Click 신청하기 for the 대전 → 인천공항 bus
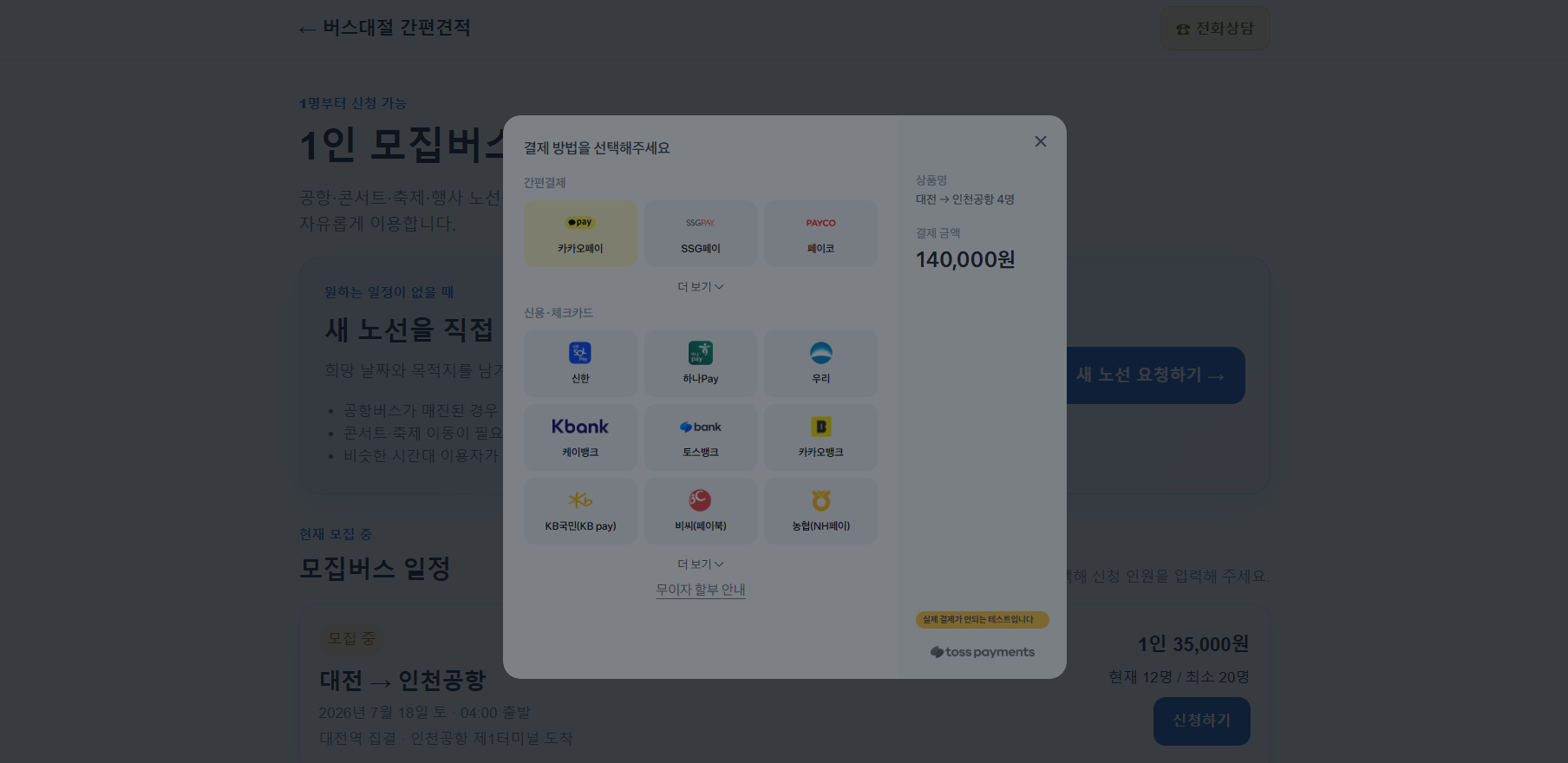Image resolution: width=1568 pixels, height=763 pixels. 1202,721
